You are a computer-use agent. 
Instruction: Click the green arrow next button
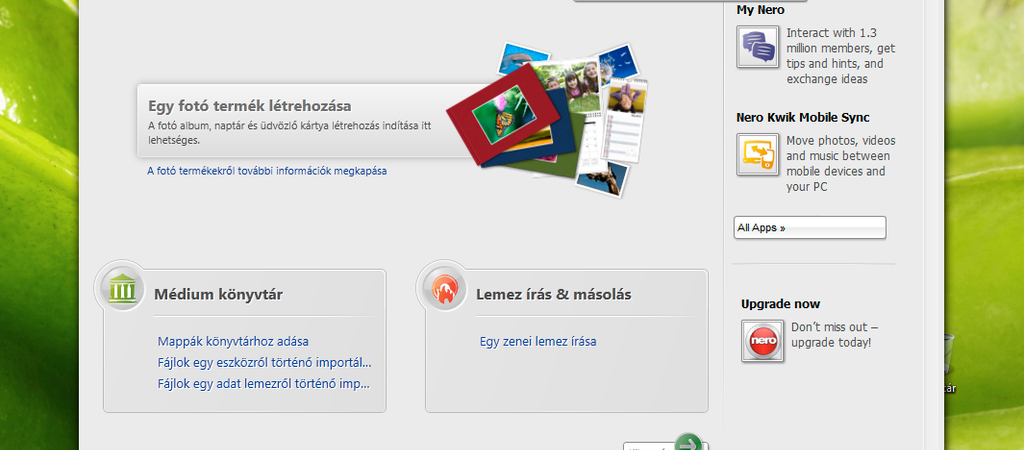click(x=688, y=443)
